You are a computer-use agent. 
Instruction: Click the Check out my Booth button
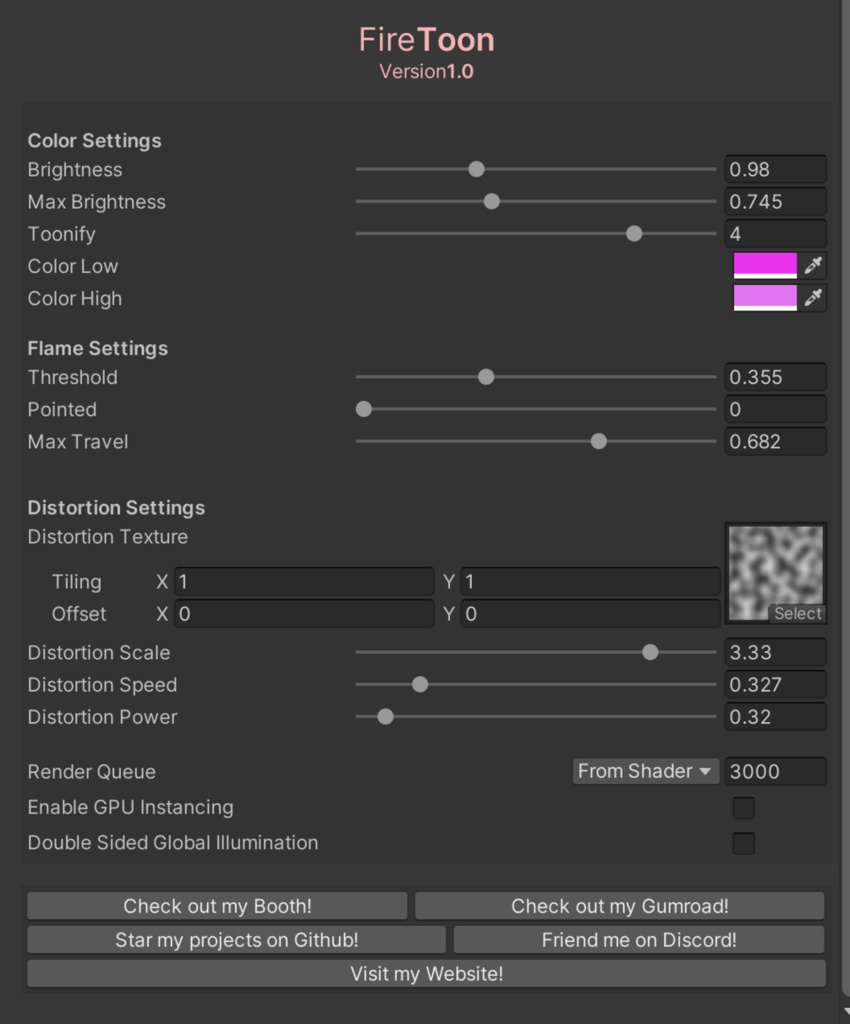[x=216, y=906]
